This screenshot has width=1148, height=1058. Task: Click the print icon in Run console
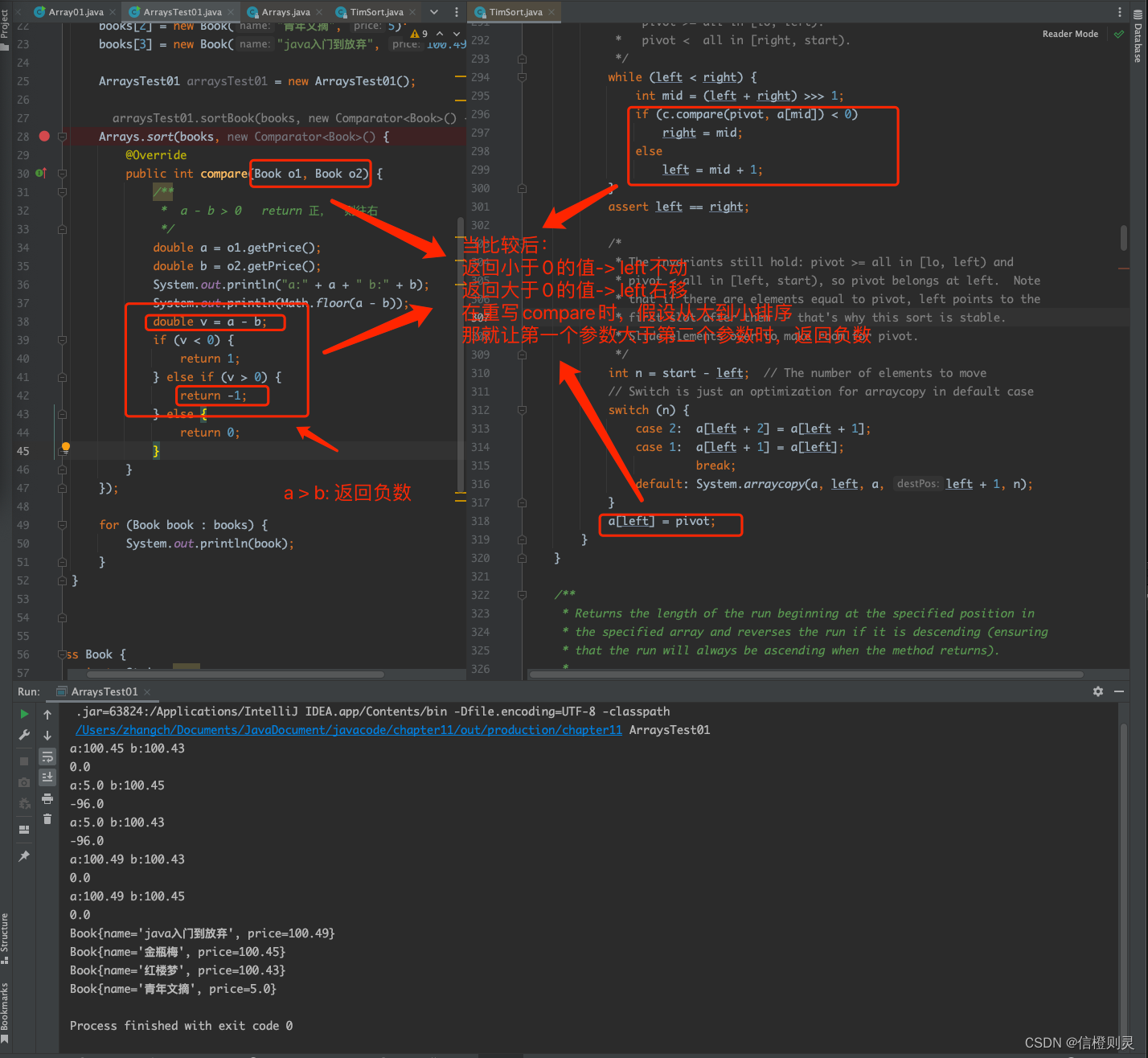47,798
